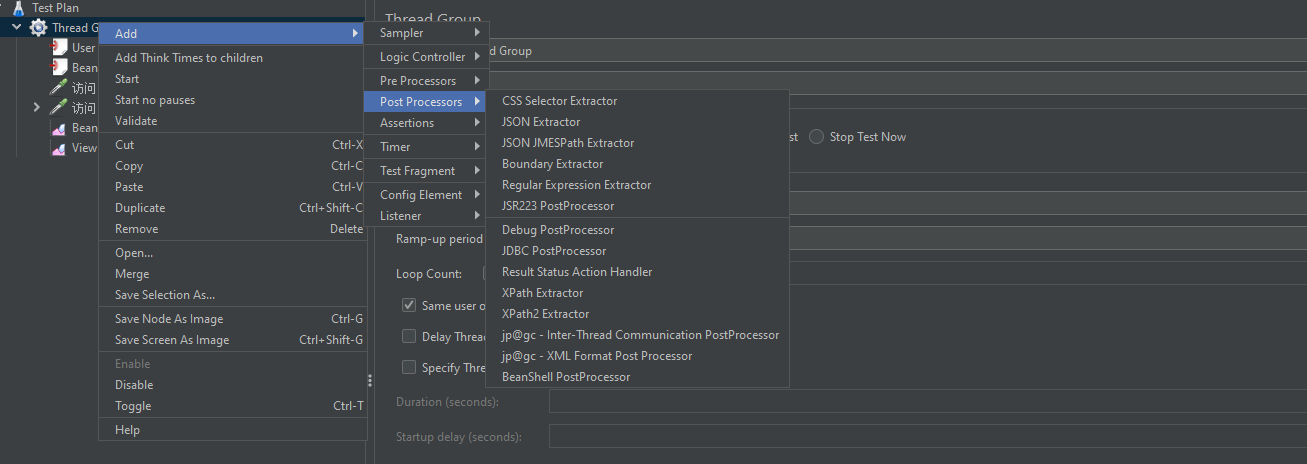The height and width of the screenshot is (464, 1307).
Task: Collapse the Thread Group tree node
Action: (x=17, y=28)
